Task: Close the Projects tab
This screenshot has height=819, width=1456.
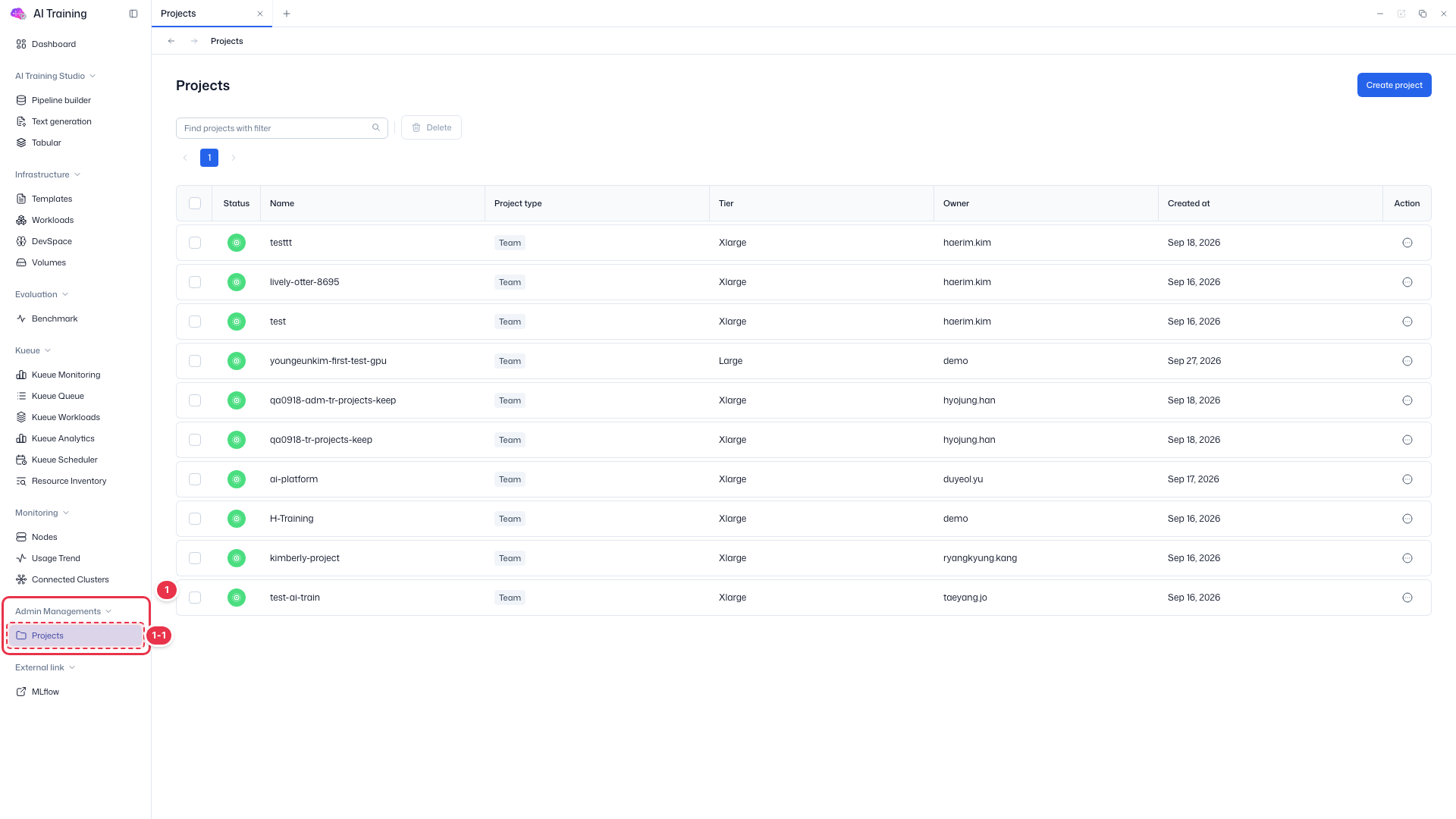Action: (x=260, y=14)
